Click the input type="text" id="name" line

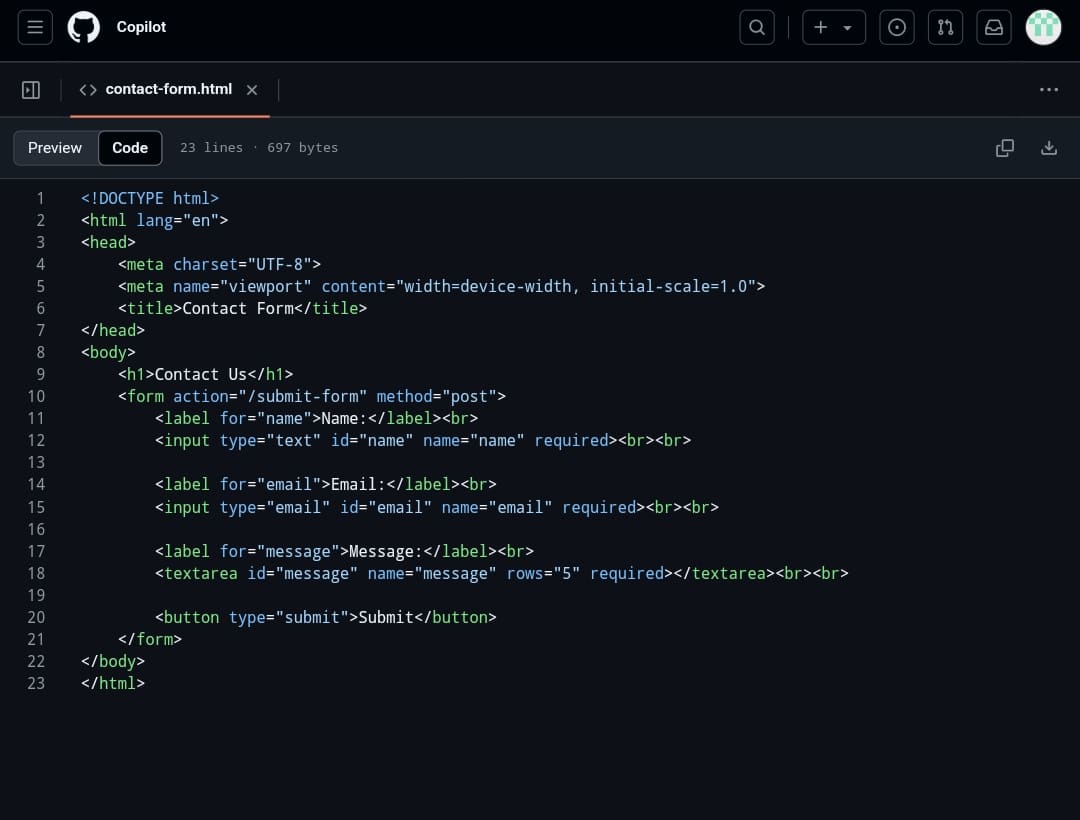(423, 441)
